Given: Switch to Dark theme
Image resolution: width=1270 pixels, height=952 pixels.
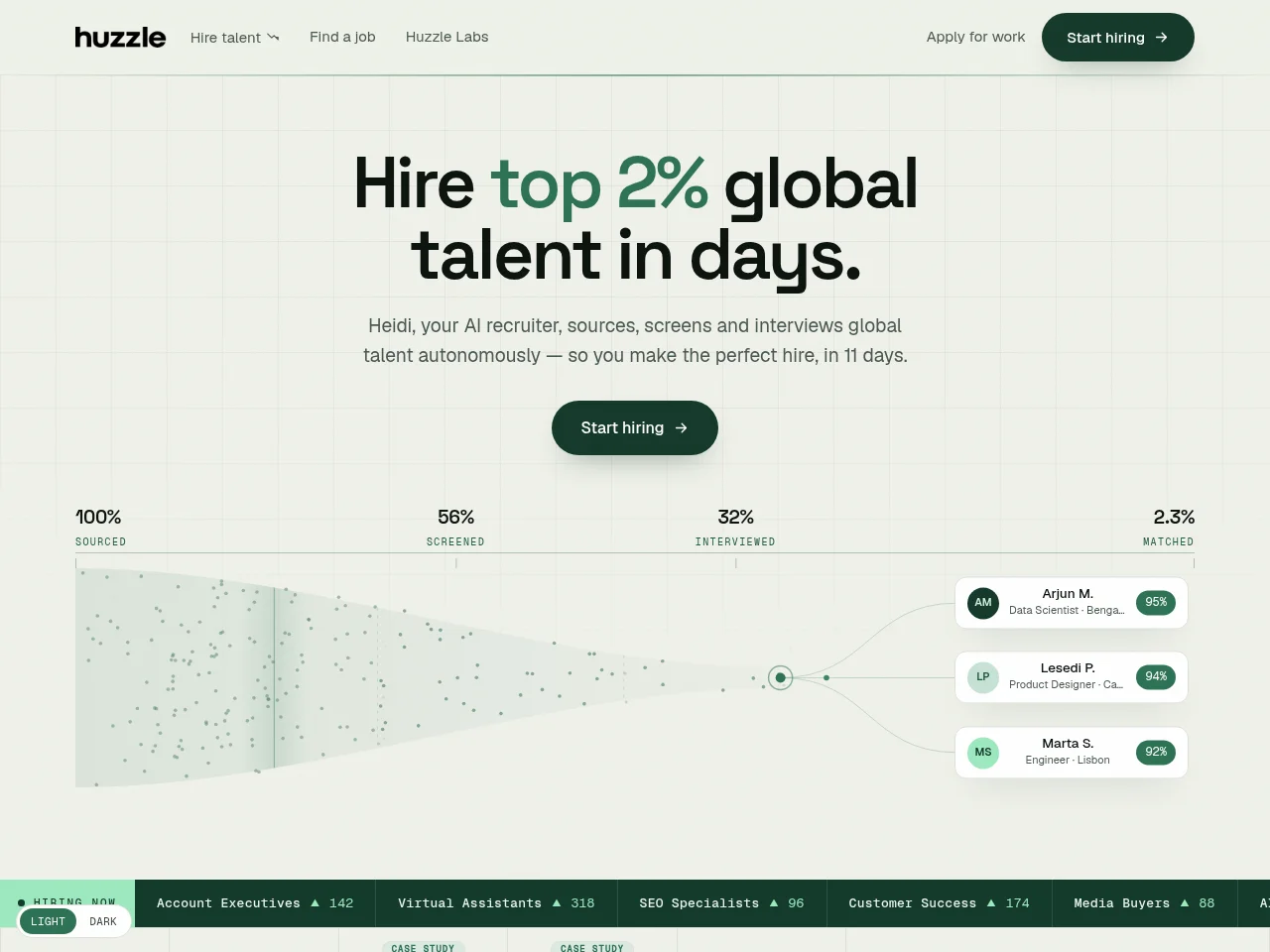Looking at the screenshot, I should (103, 921).
